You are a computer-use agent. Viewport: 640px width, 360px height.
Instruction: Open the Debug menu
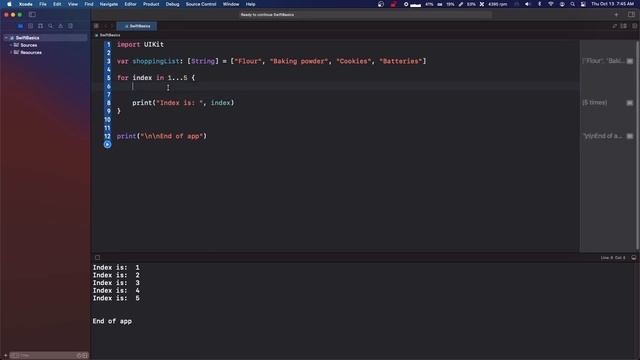(x=172, y=4)
